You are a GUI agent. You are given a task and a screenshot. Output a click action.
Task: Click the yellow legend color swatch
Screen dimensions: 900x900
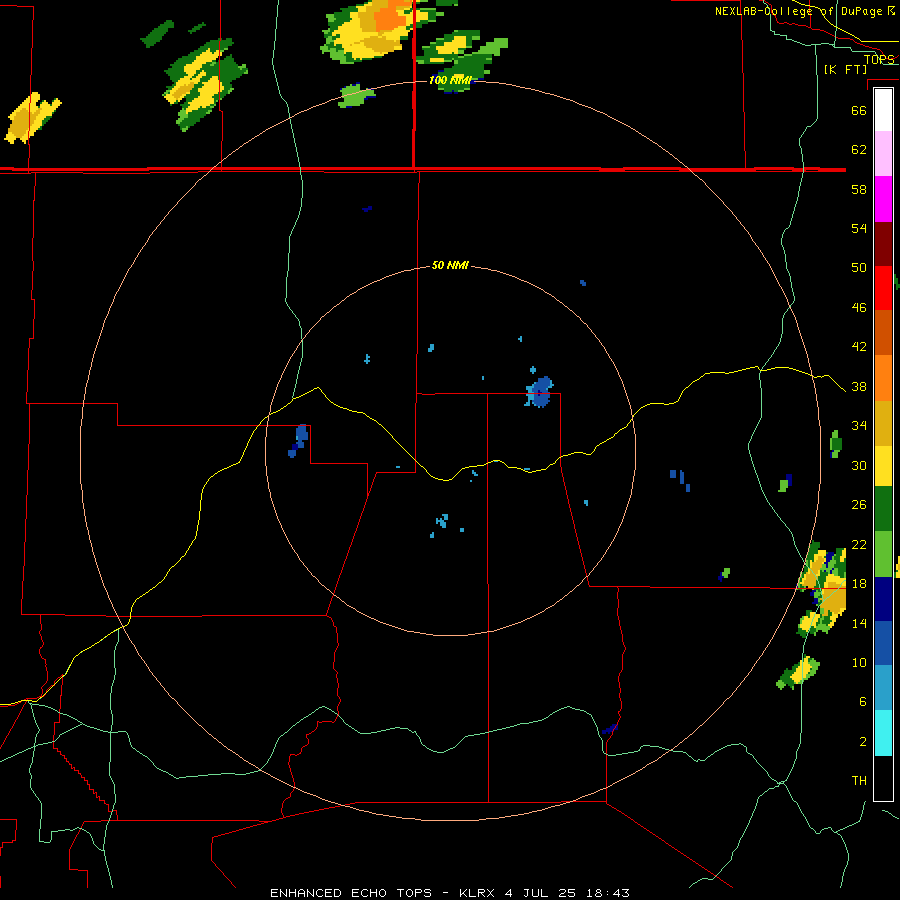tap(883, 466)
